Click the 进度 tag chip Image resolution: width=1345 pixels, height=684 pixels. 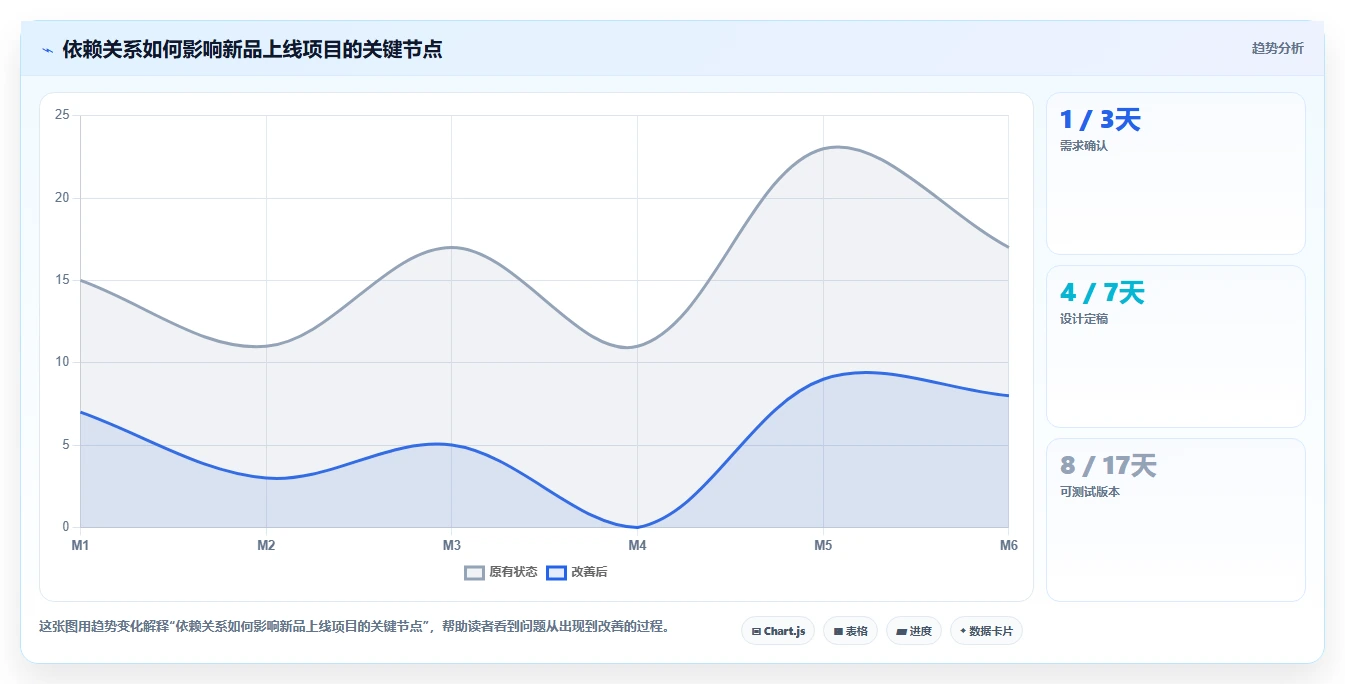[x=914, y=631]
